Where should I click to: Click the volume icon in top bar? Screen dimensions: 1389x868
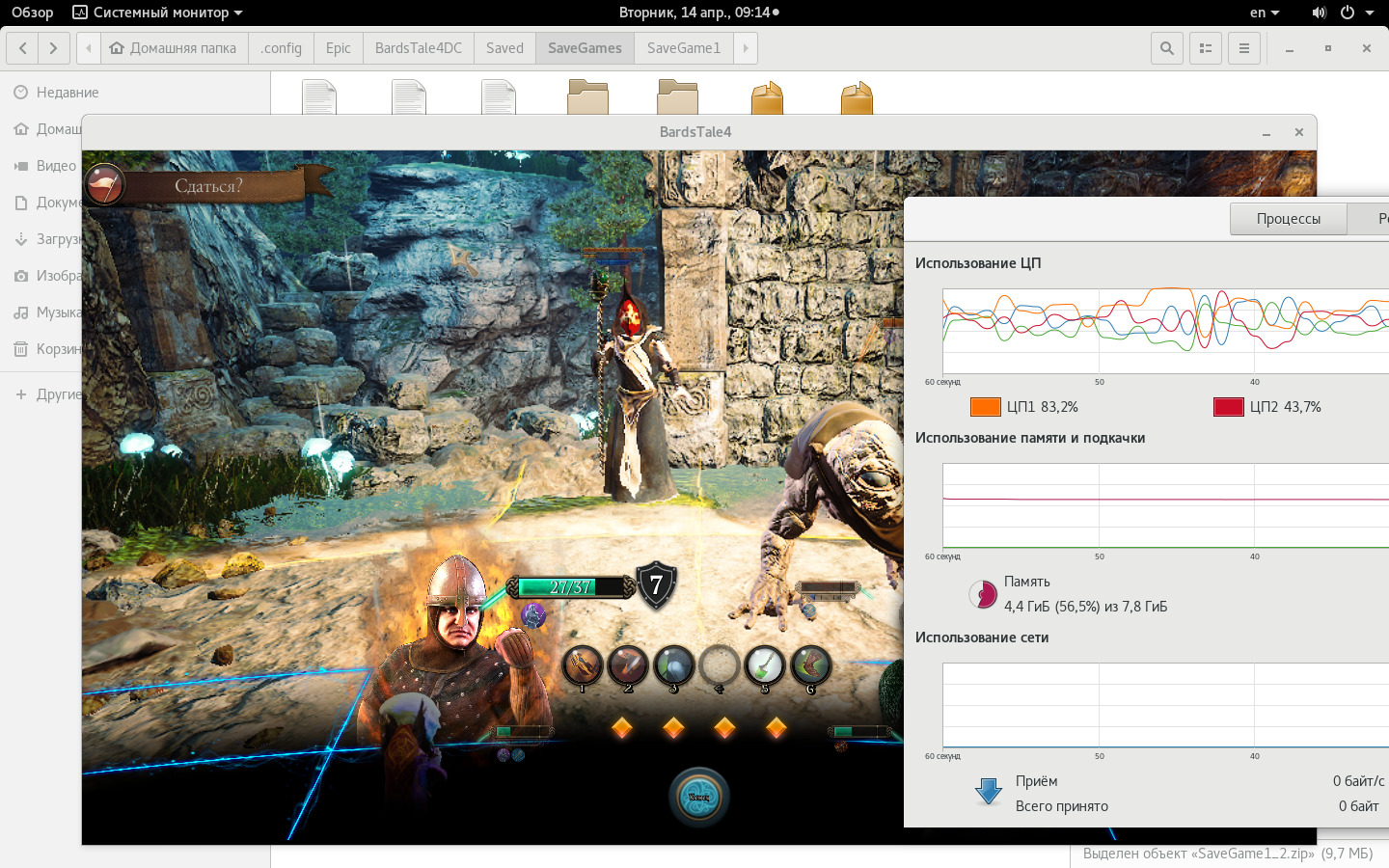pos(1319,13)
